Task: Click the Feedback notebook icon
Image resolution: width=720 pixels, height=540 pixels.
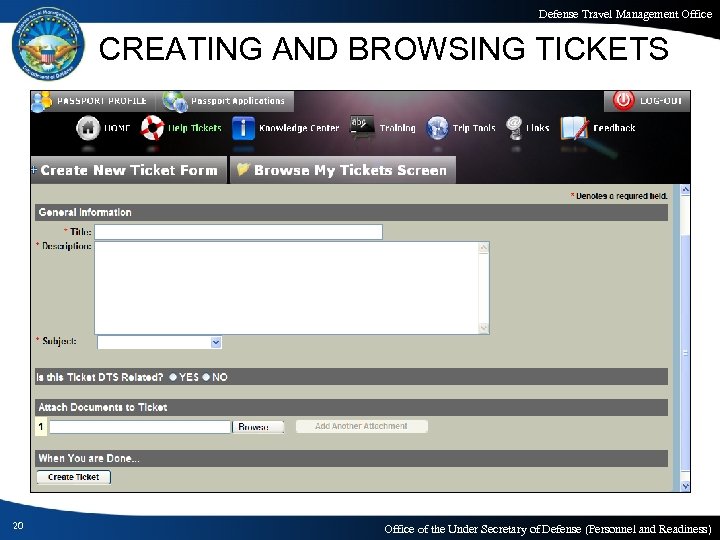Action: click(x=574, y=128)
